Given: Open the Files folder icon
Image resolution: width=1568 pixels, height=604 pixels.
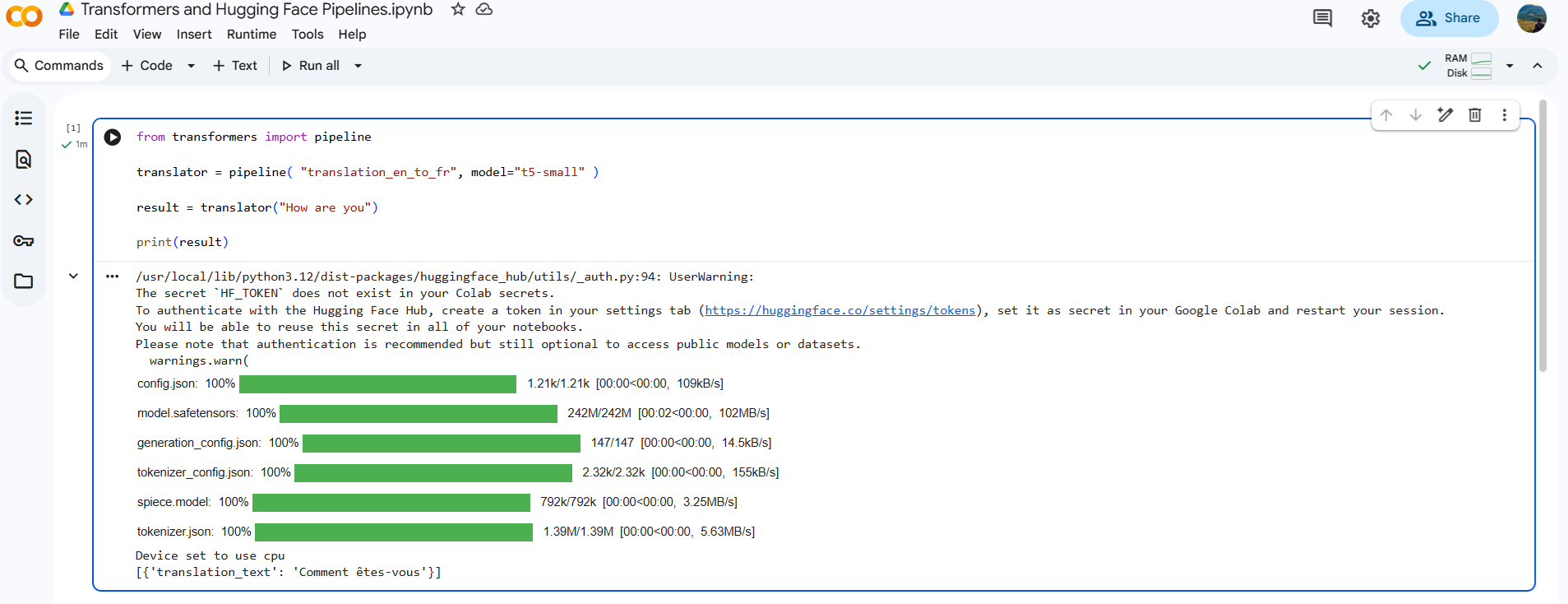Looking at the screenshot, I should point(24,281).
